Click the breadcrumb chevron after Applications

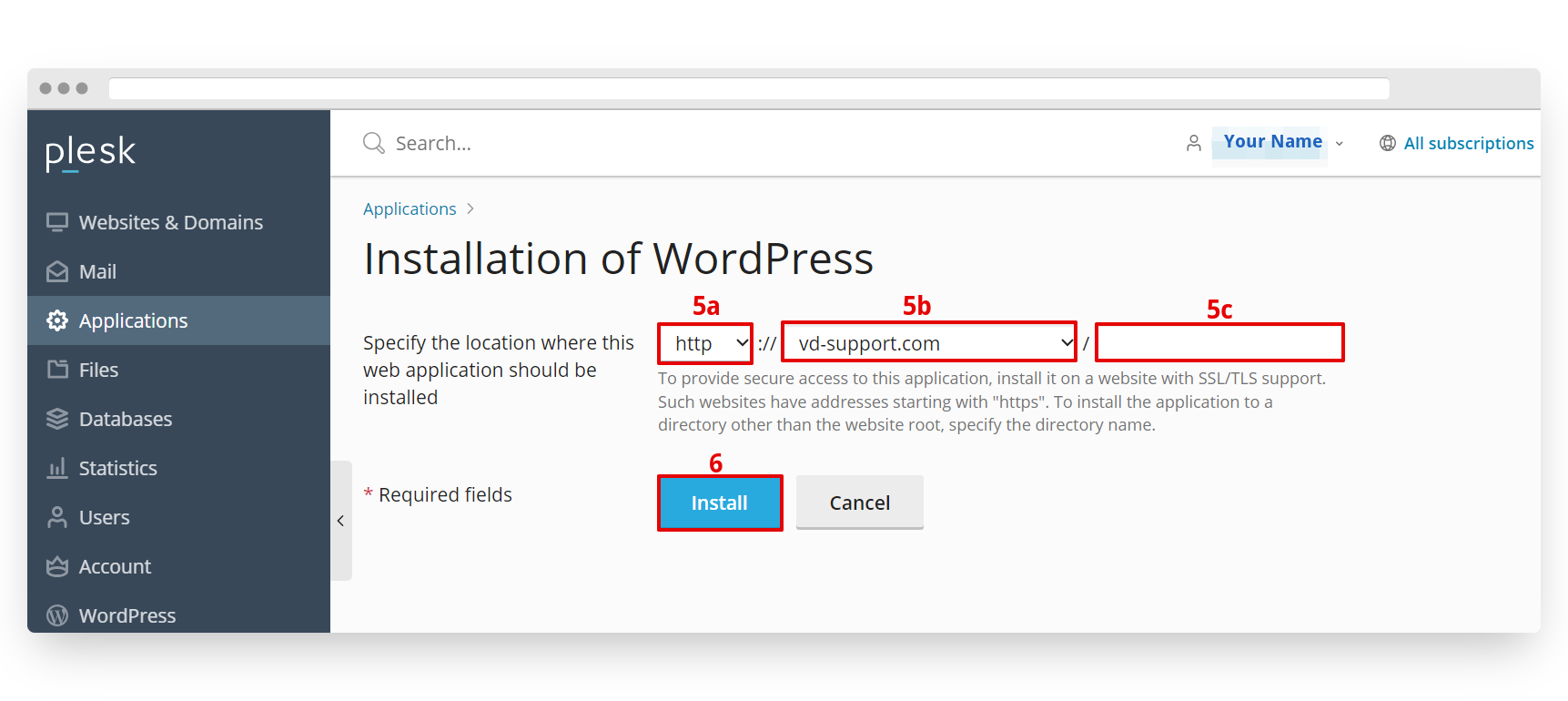pyautogui.click(x=470, y=208)
